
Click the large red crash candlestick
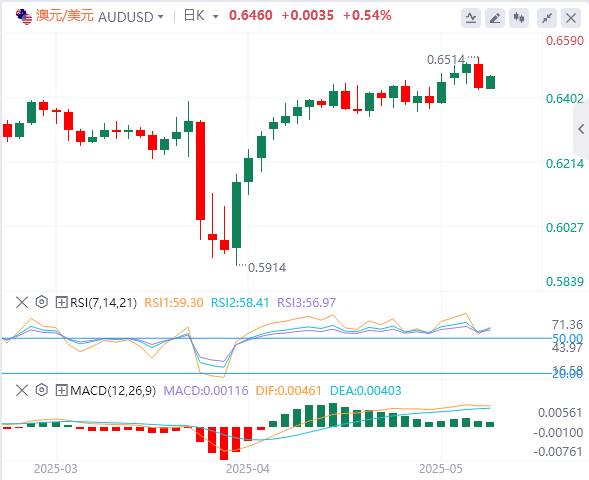201,171
